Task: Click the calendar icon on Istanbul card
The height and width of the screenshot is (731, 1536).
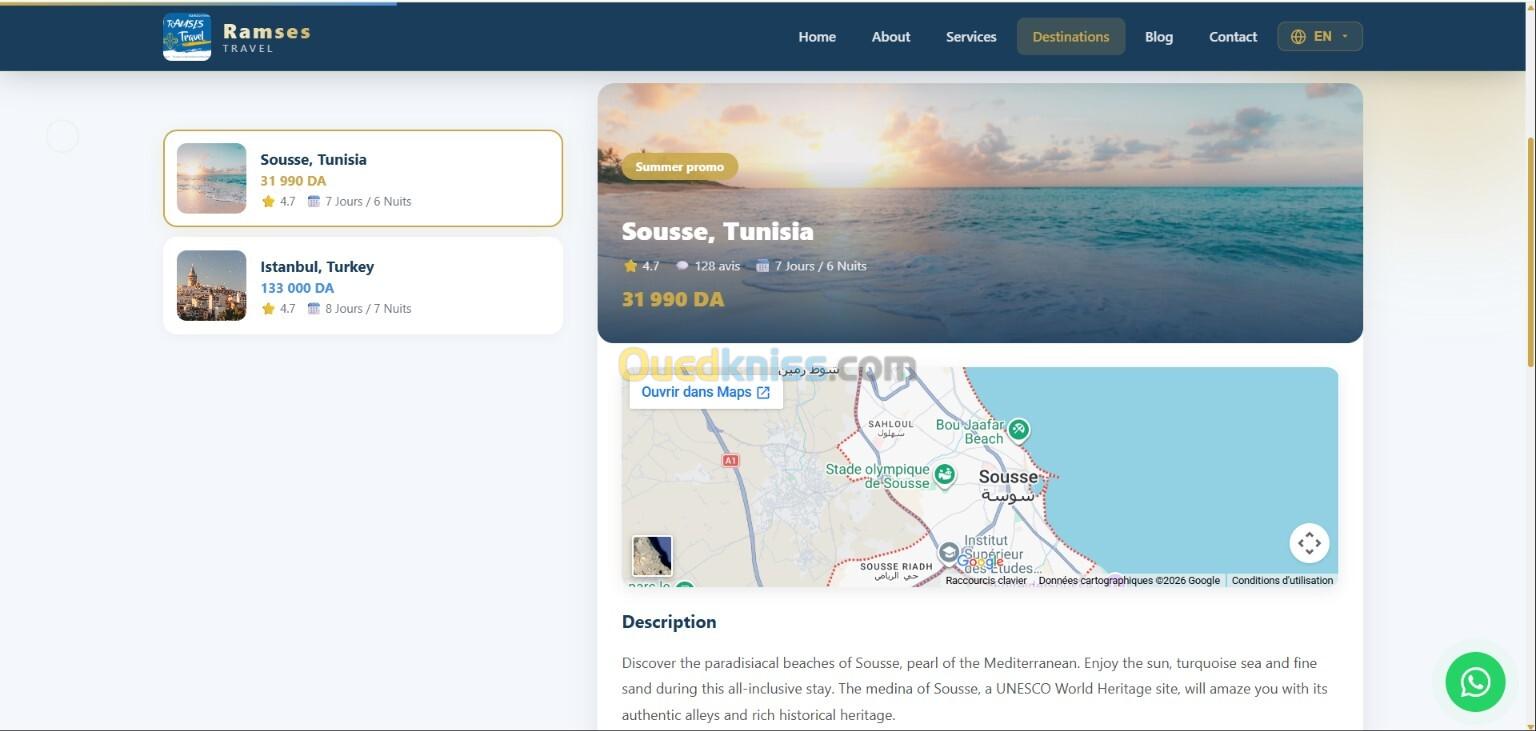Action: pos(313,308)
